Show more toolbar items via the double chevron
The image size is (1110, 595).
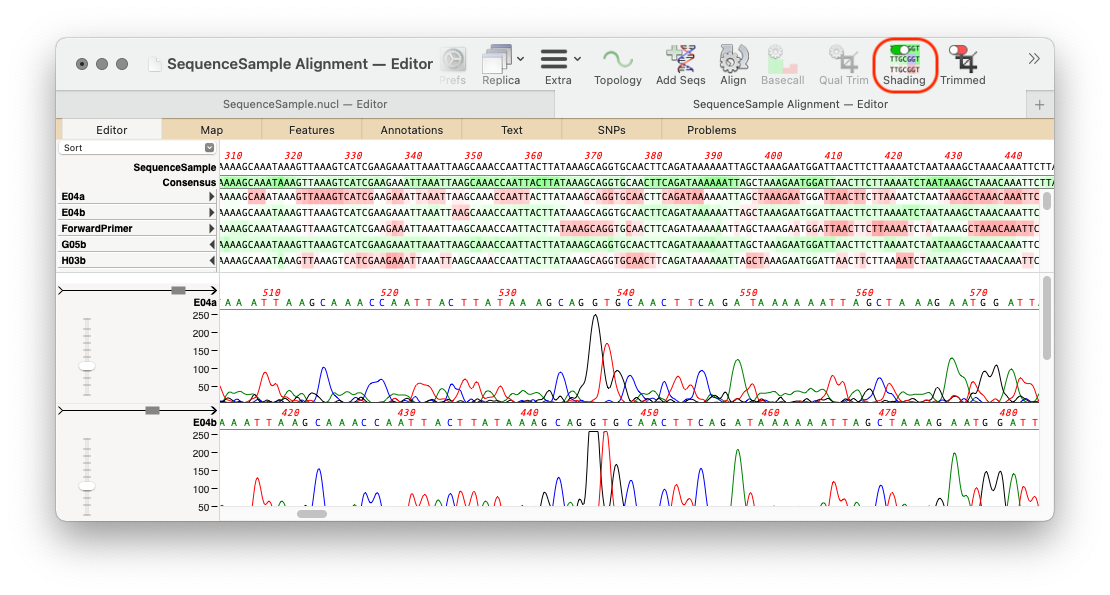pyautogui.click(x=1034, y=59)
